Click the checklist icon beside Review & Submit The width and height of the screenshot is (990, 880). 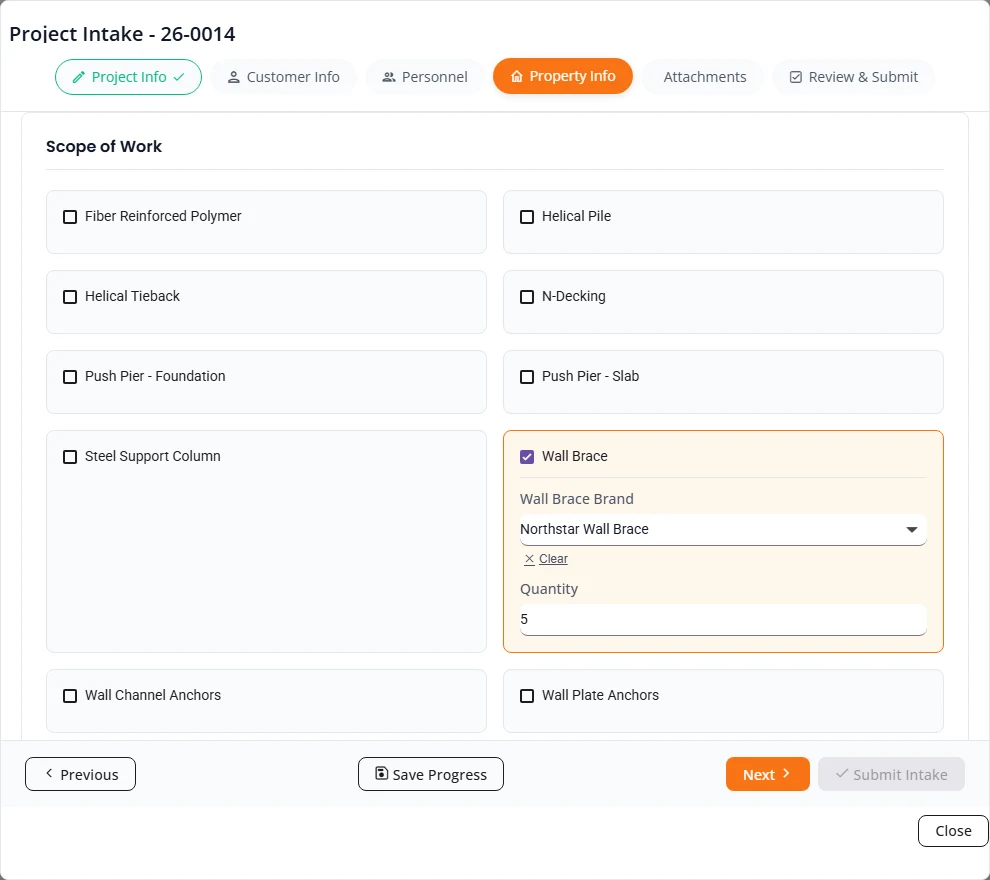click(x=796, y=77)
